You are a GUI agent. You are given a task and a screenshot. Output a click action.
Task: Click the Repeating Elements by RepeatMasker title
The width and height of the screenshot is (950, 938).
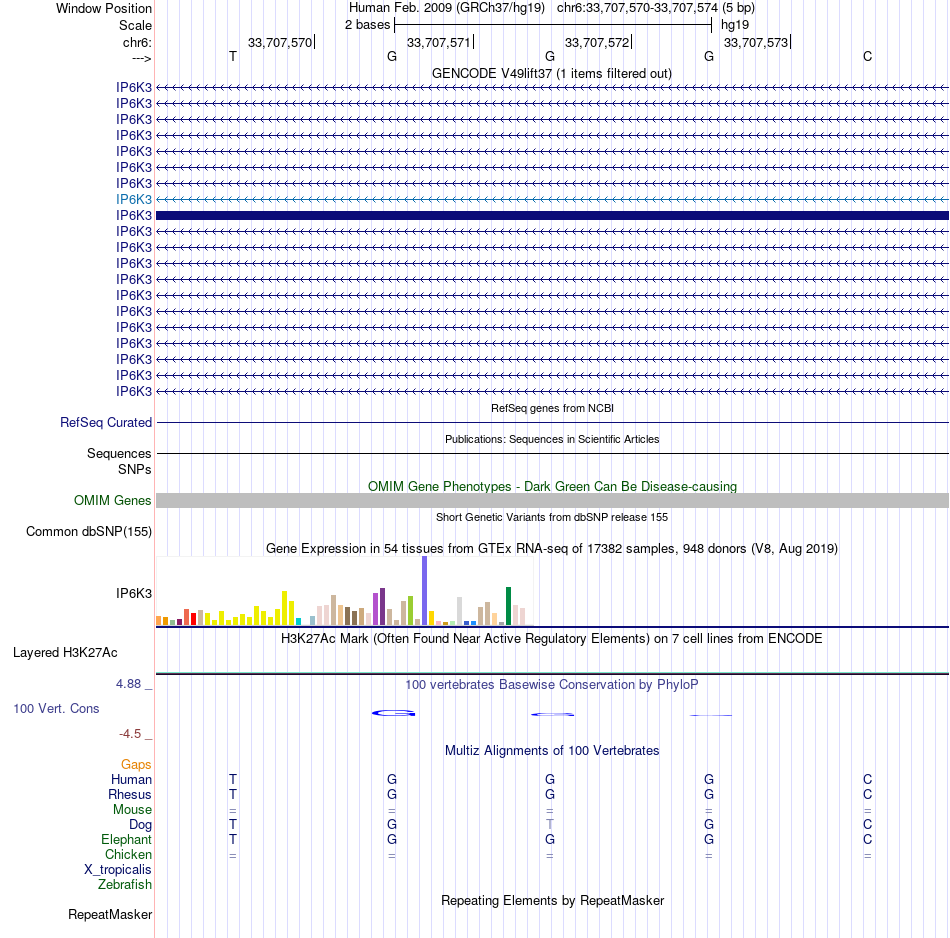(552, 900)
